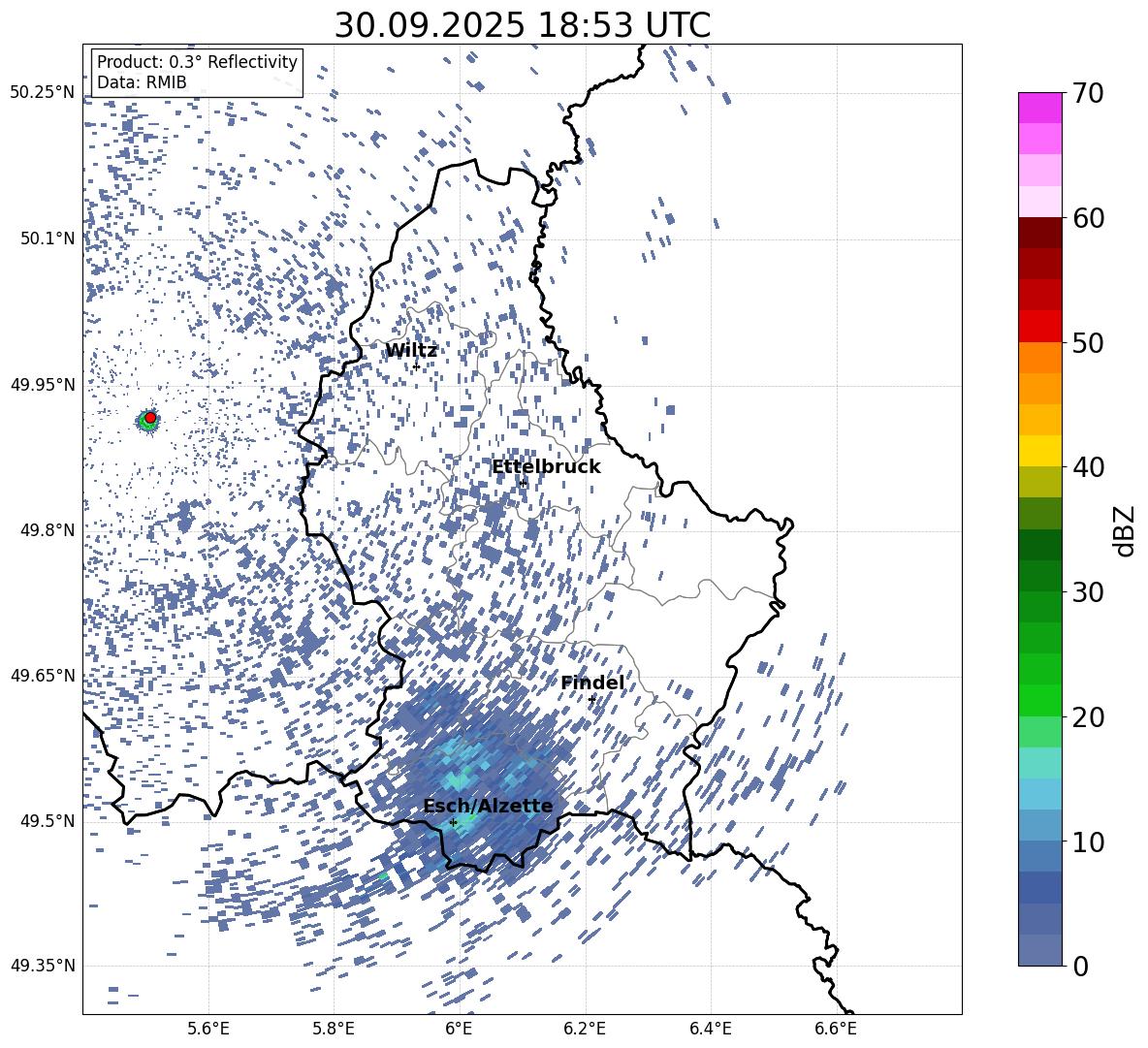Click the 6.2°E longitude label
Image resolution: width=1148 pixels, height=1048 pixels.
[x=585, y=1030]
